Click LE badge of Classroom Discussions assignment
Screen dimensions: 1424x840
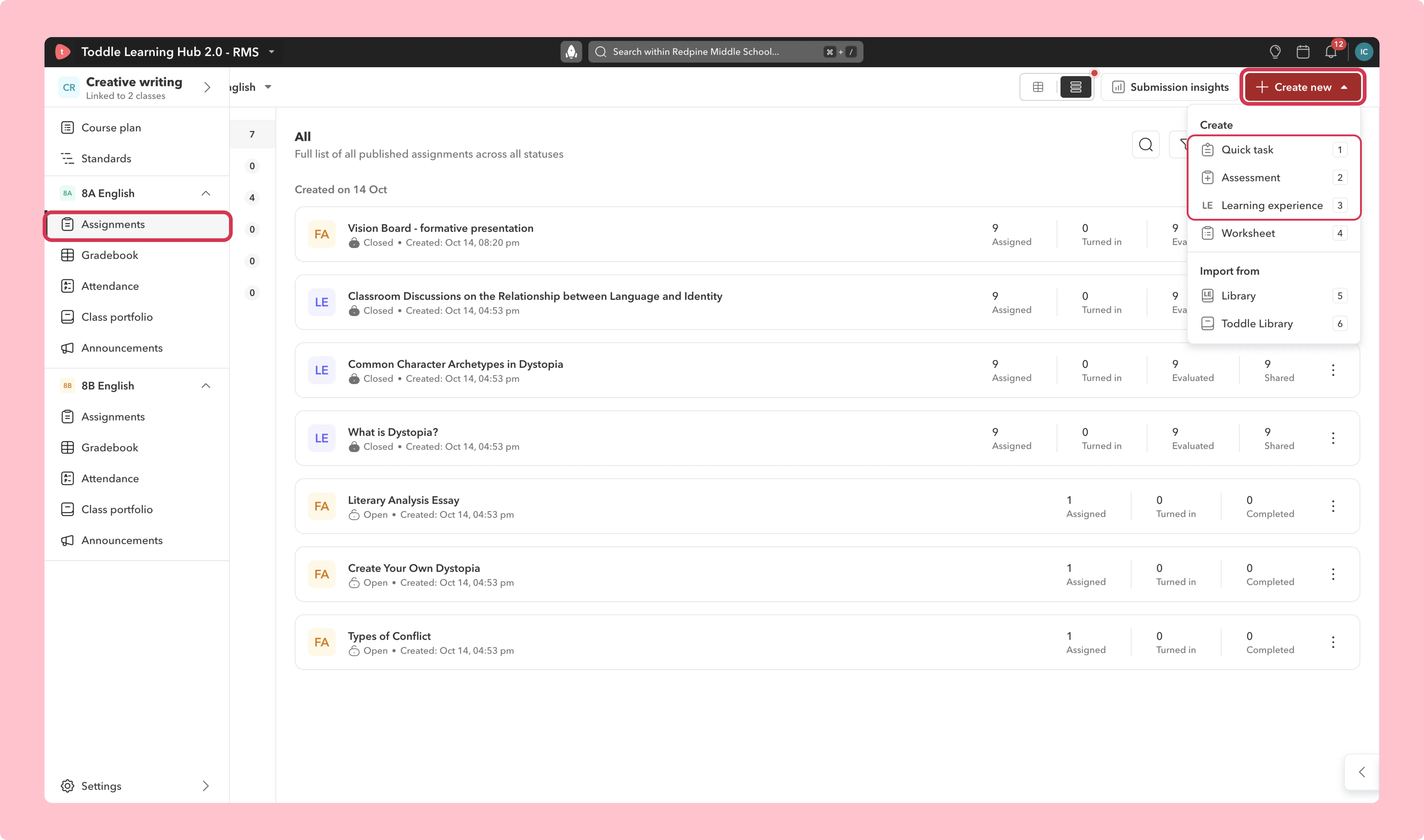[x=321, y=302]
